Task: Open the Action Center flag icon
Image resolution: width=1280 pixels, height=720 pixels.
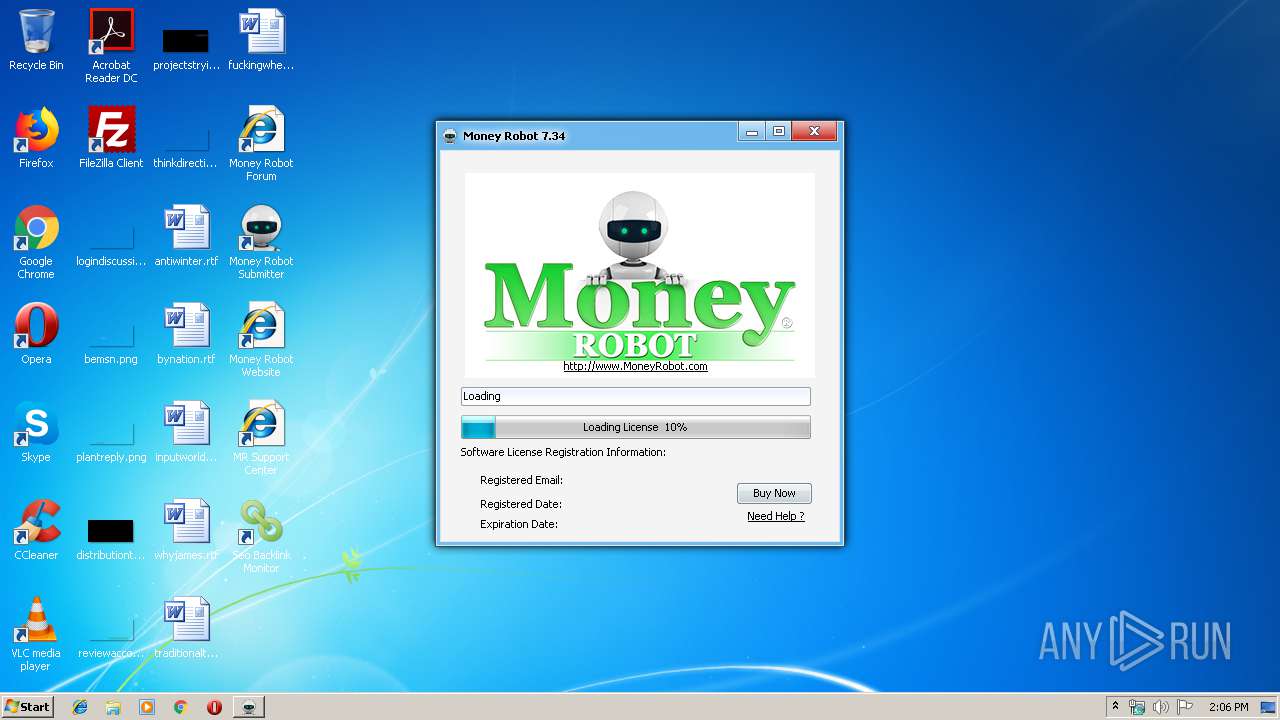Action: coord(1185,707)
